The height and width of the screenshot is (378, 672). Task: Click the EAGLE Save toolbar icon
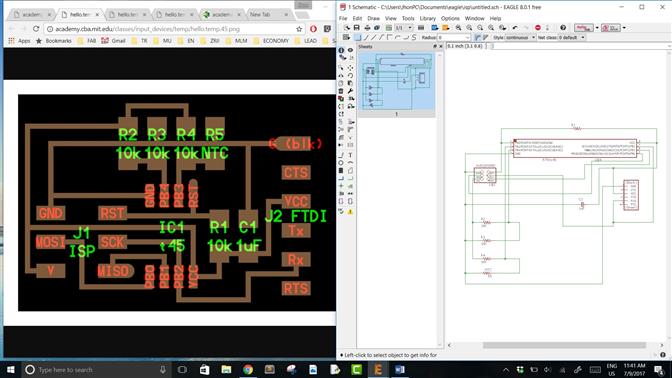click(x=357, y=28)
